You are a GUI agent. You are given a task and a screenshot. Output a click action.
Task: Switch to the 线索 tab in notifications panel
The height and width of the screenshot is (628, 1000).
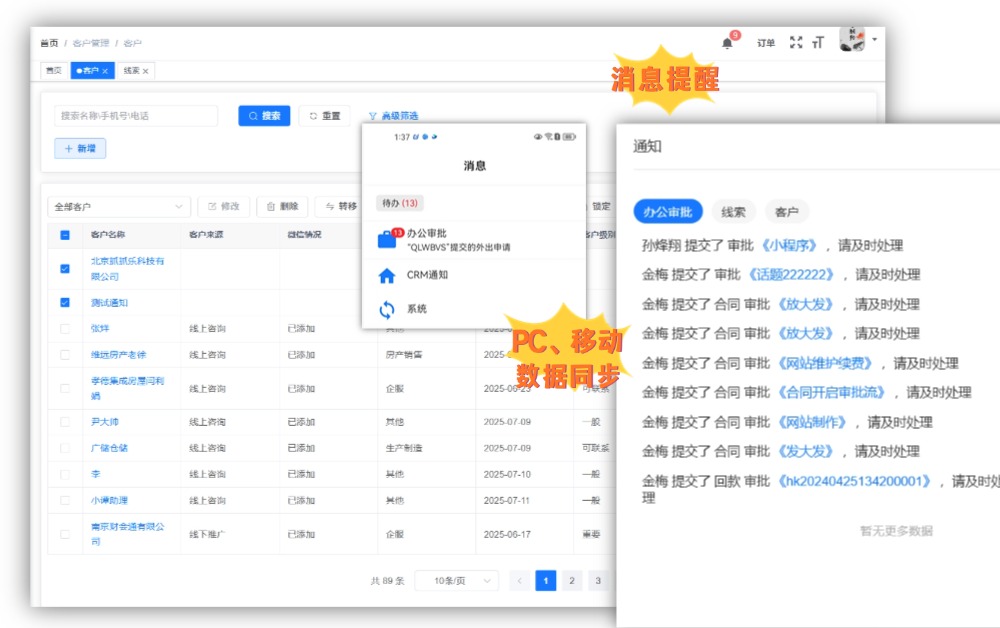point(733,212)
